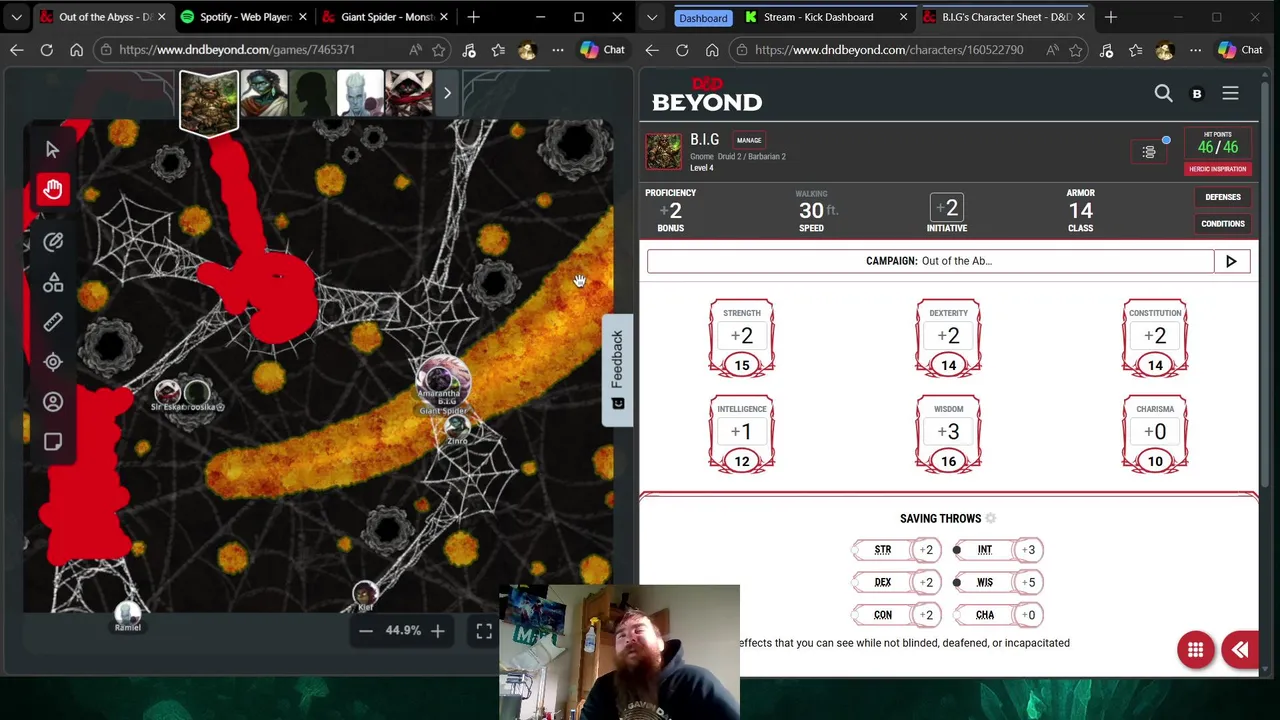Zoom out the map with minus

[366, 631]
